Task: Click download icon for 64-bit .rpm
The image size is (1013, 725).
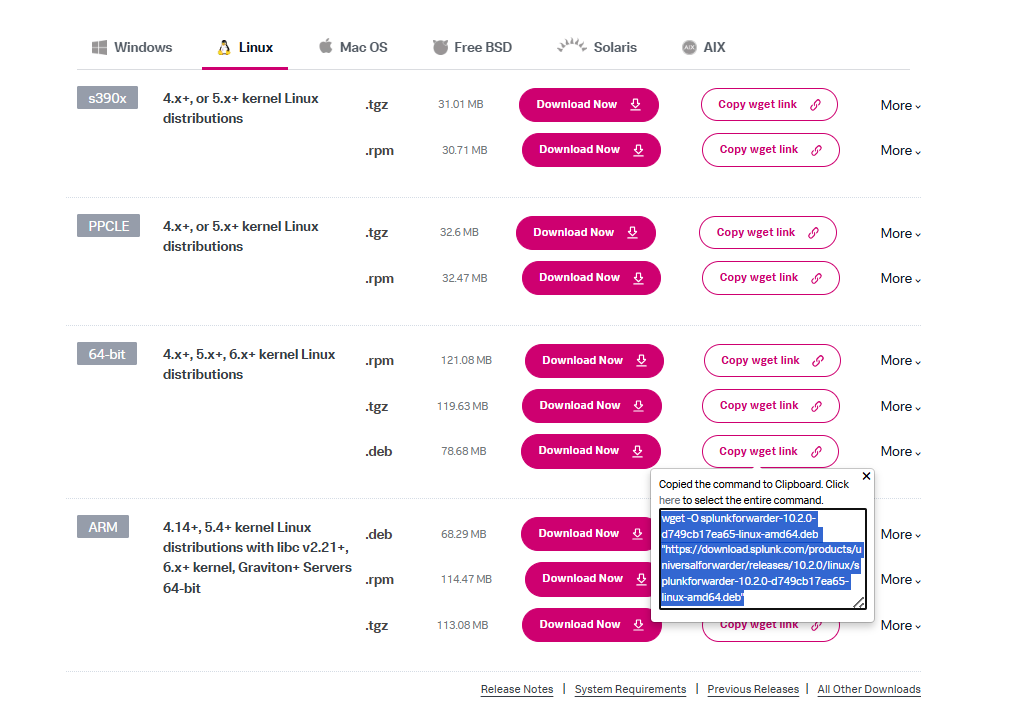Action: pos(641,361)
